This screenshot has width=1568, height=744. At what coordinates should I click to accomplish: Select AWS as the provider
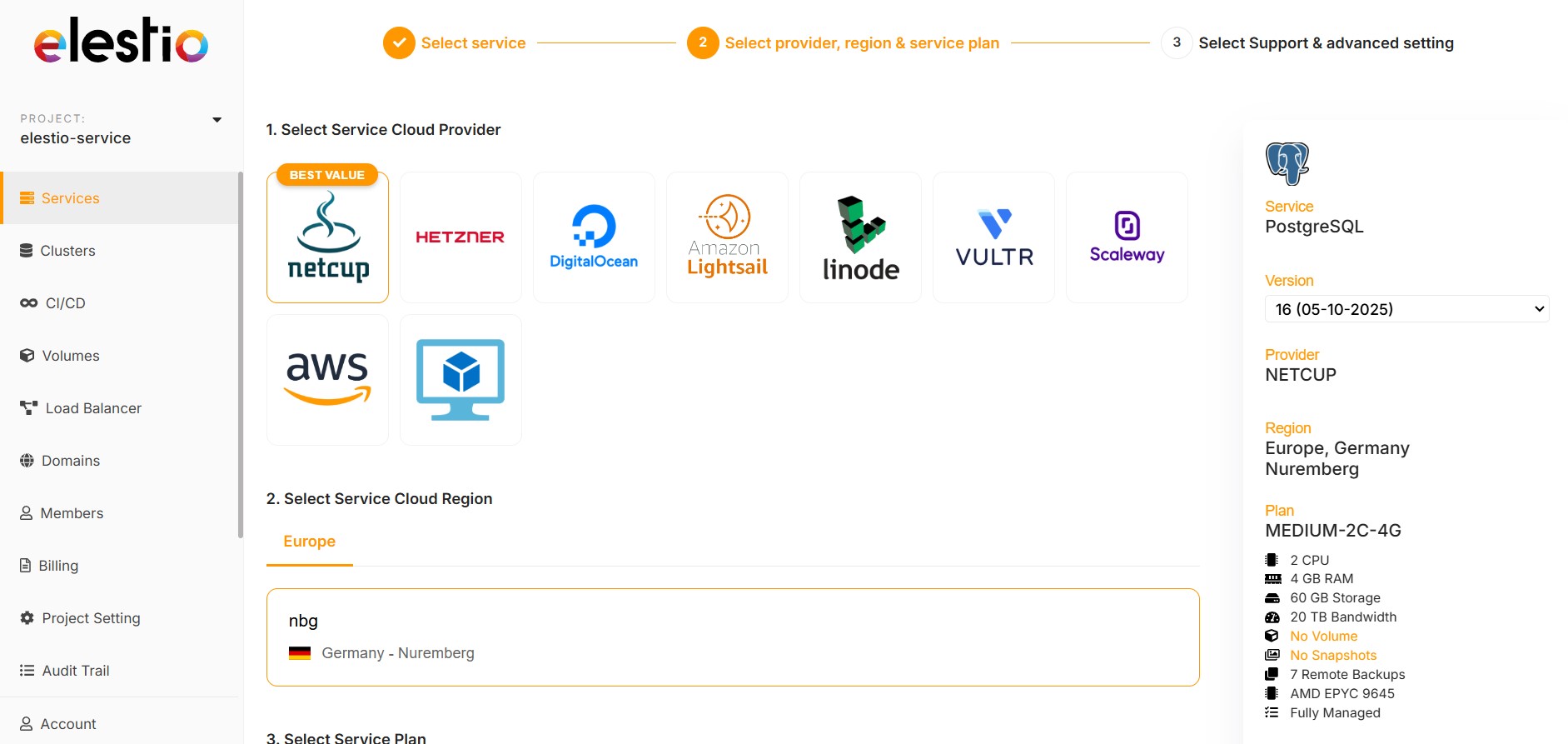327,379
